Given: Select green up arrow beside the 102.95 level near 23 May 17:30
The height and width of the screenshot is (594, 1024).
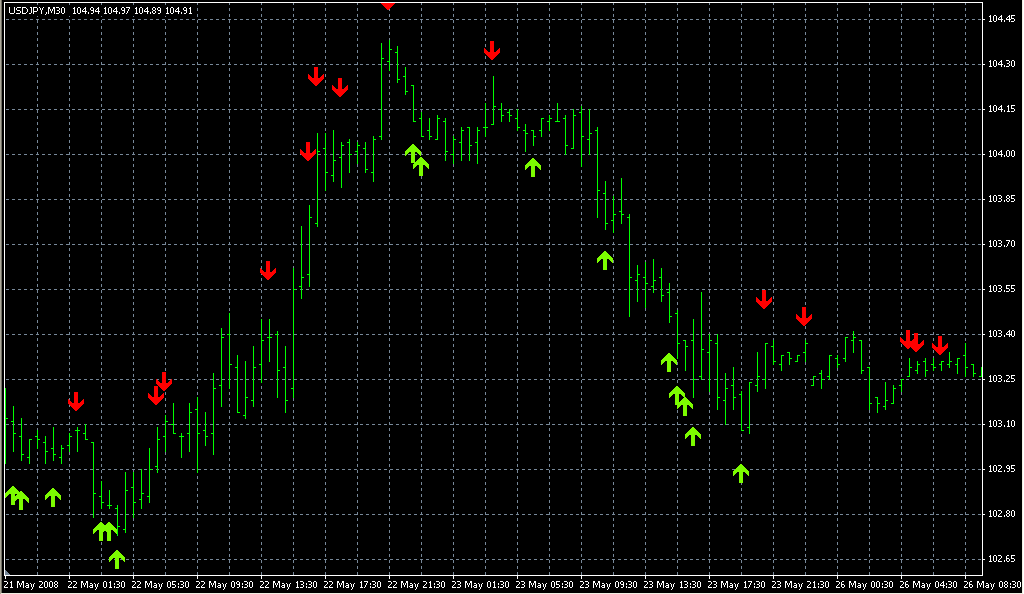Looking at the screenshot, I should point(740,473).
